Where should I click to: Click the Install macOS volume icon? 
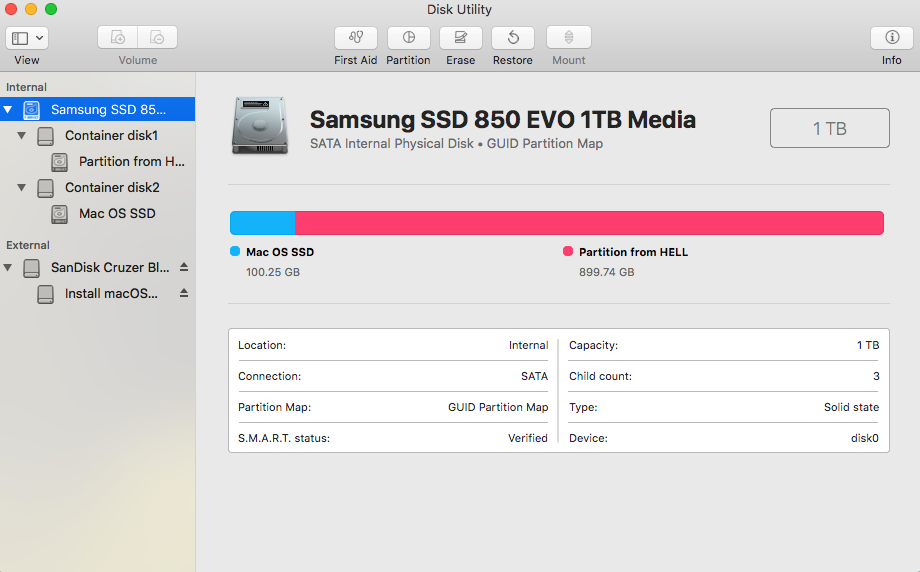click(x=45, y=294)
